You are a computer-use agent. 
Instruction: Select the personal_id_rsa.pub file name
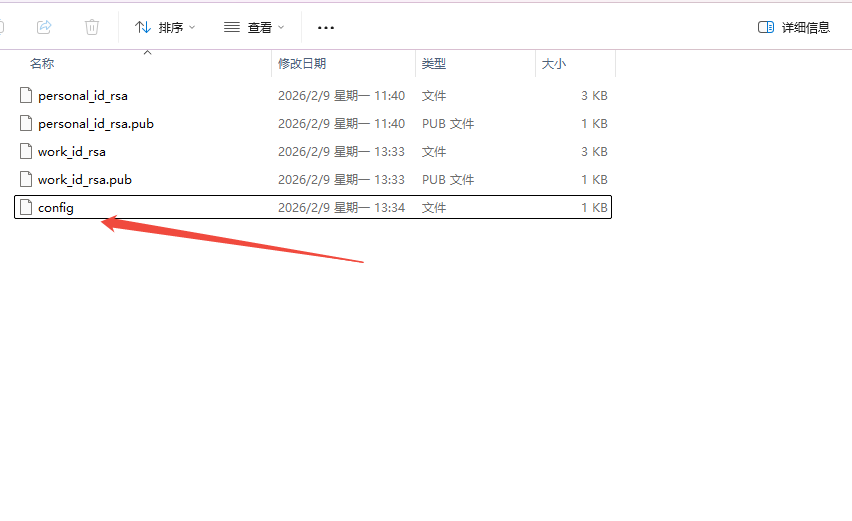coord(96,124)
